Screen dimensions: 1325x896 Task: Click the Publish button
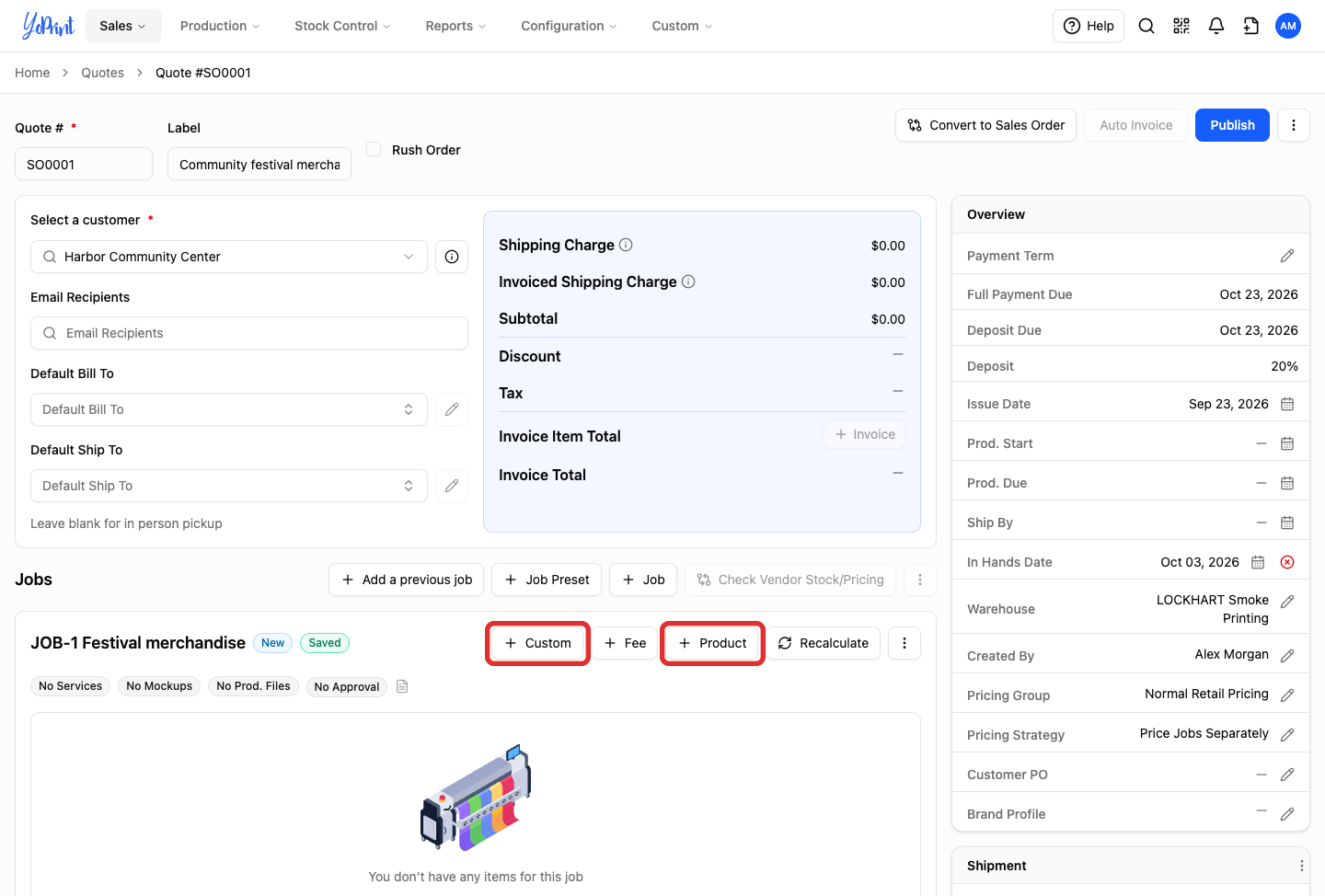click(1232, 125)
